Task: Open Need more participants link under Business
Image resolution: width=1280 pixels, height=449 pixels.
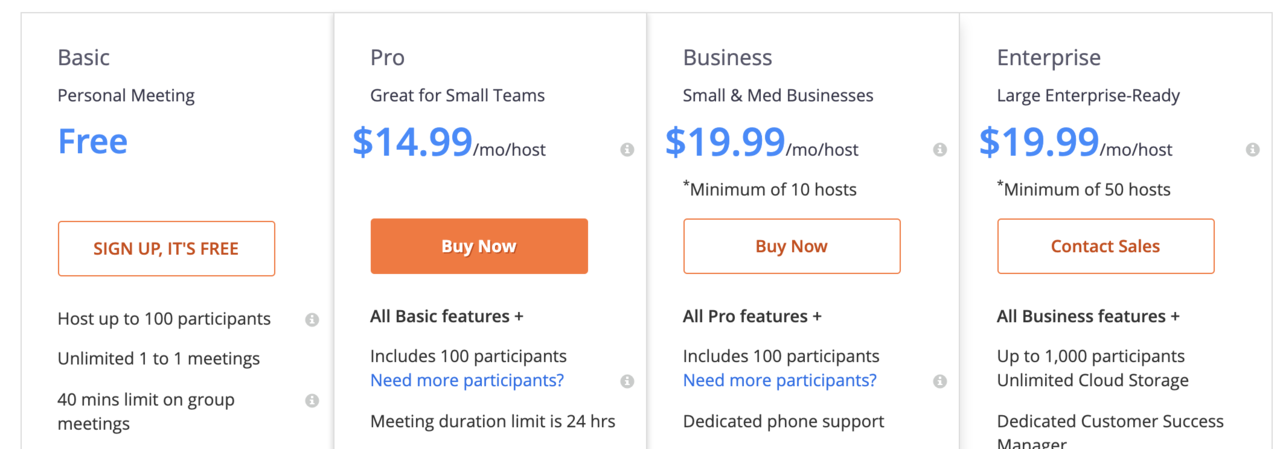Action: [x=780, y=380]
